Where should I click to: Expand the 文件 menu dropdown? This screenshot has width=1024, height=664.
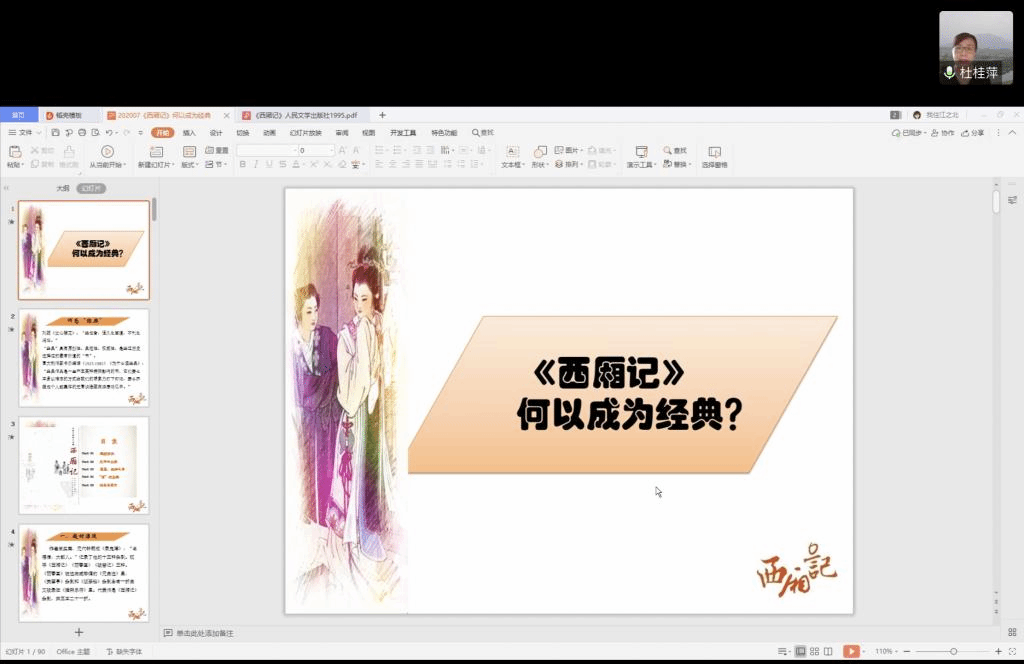pyautogui.click(x=25, y=132)
